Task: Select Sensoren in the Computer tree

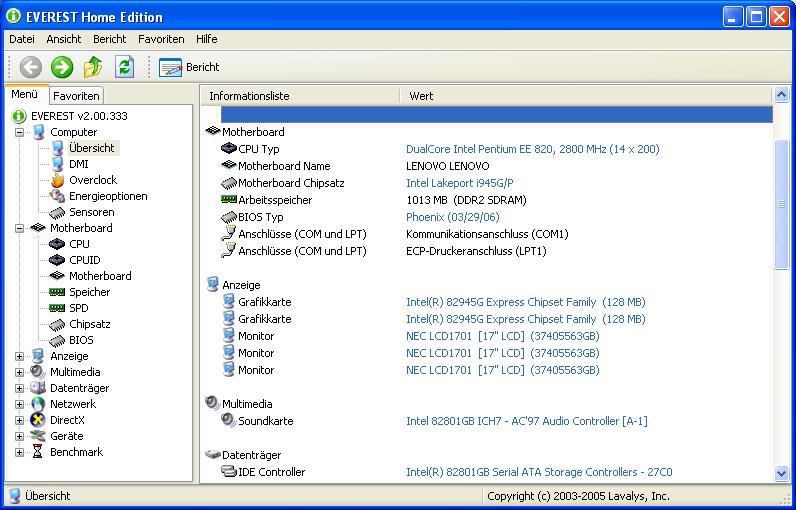Action: click(x=91, y=212)
